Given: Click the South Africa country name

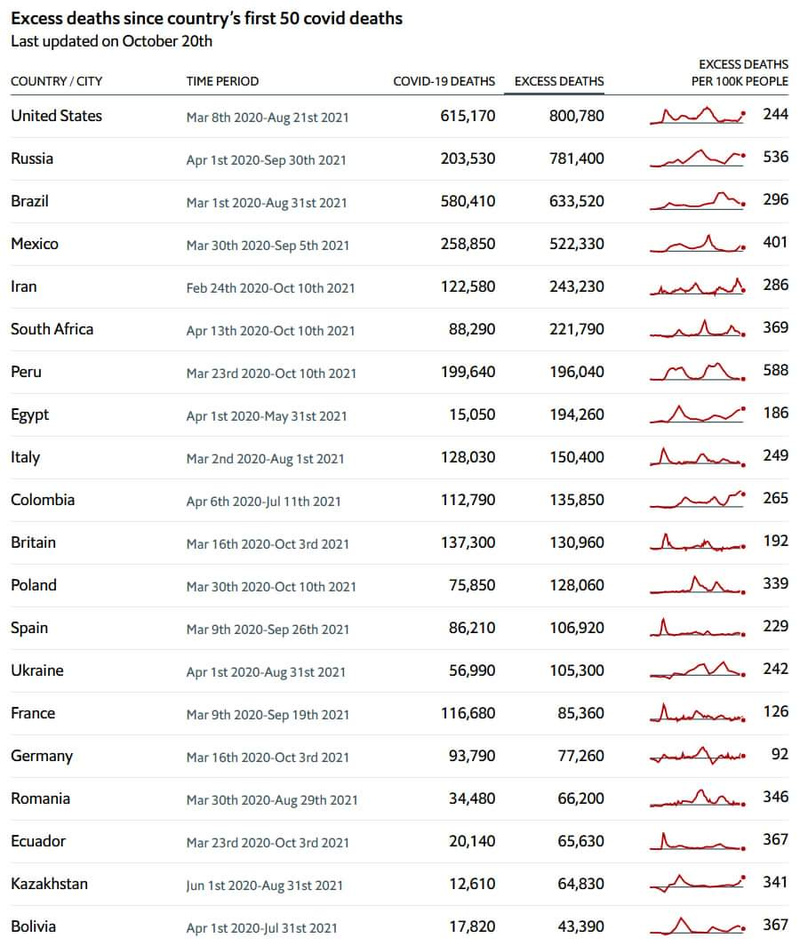Looking at the screenshot, I should pyautogui.click(x=52, y=329).
